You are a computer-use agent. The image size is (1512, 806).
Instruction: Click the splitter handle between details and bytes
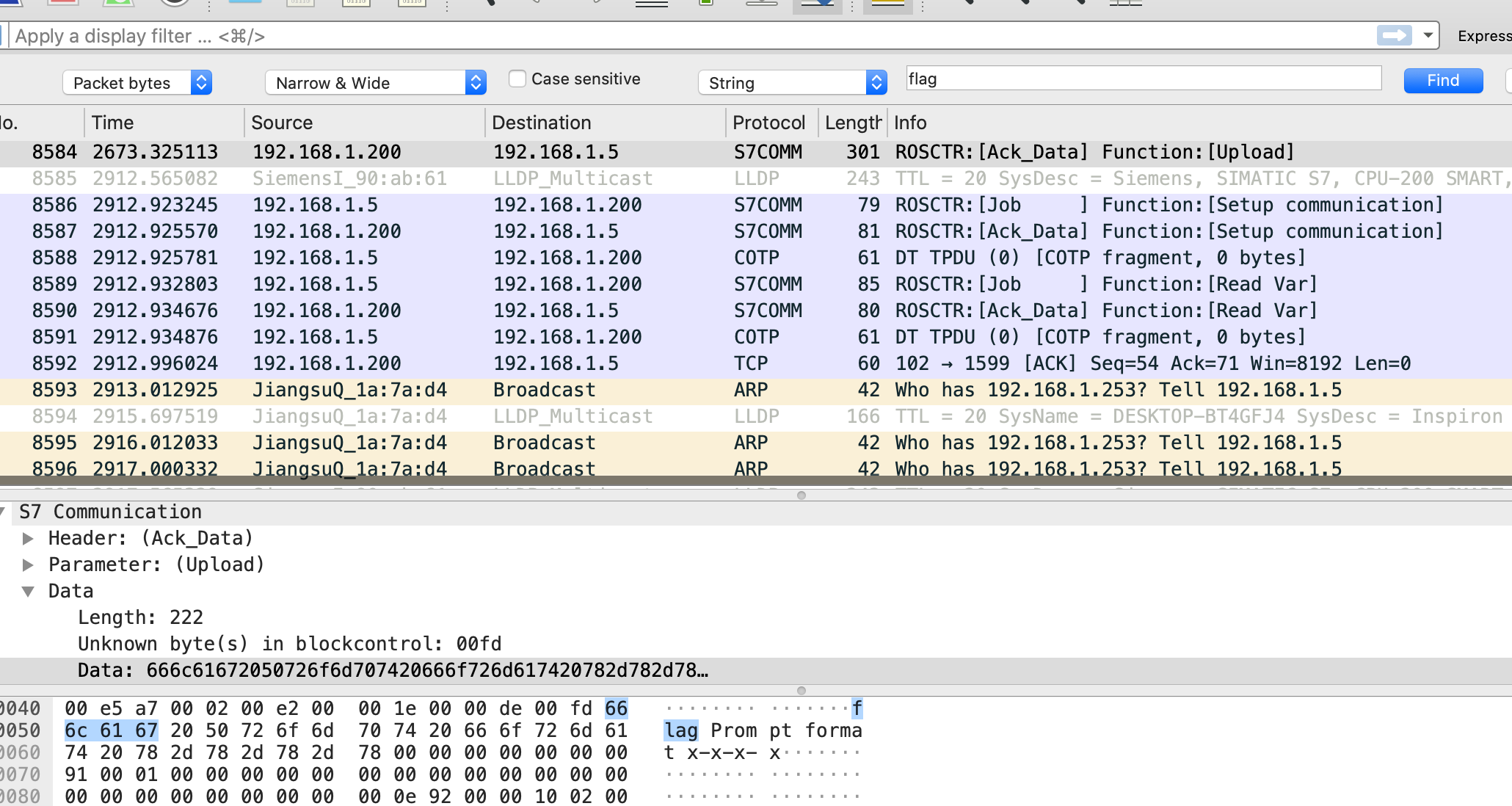coord(802,691)
